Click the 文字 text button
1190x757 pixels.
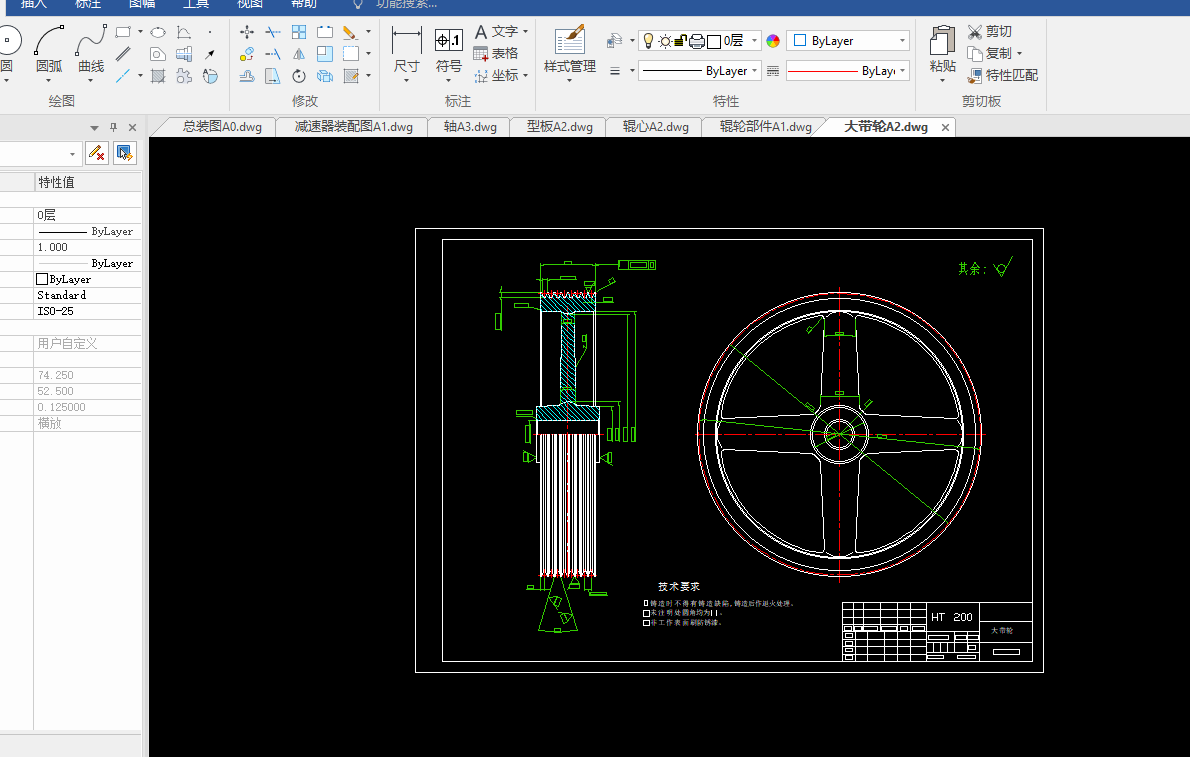[x=497, y=32]
